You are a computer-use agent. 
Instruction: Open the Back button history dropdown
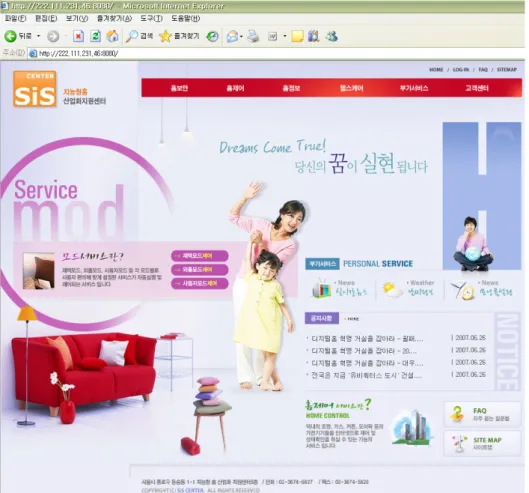pyautogui.click(x=38, y=36)
